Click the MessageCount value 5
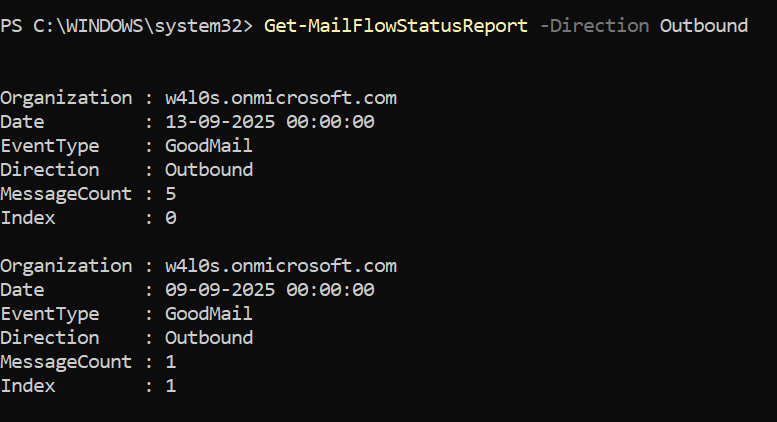 click(170, 194)
